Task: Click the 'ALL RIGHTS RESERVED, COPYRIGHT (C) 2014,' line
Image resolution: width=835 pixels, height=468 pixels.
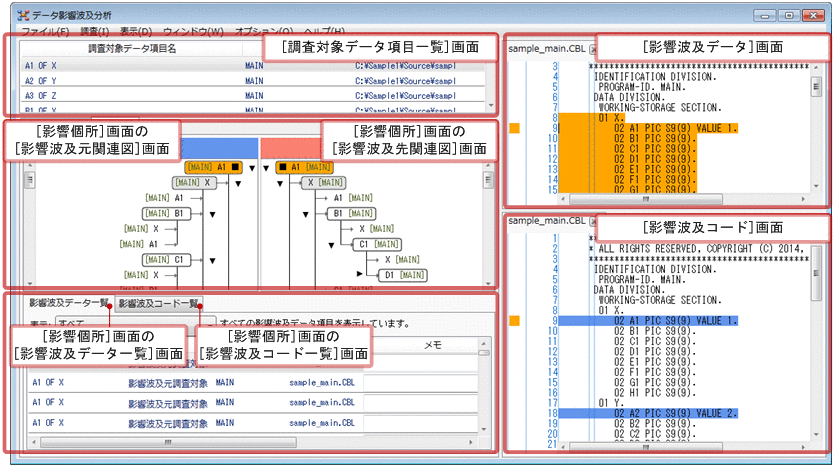Action: point(700,249)
